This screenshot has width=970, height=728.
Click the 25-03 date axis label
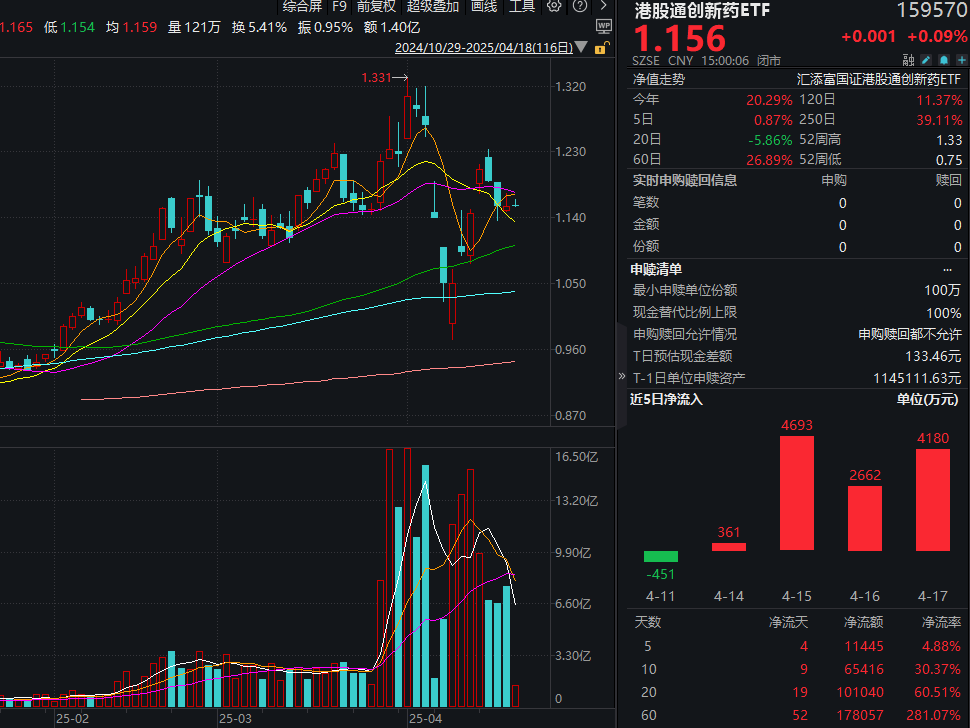(235, 719)
